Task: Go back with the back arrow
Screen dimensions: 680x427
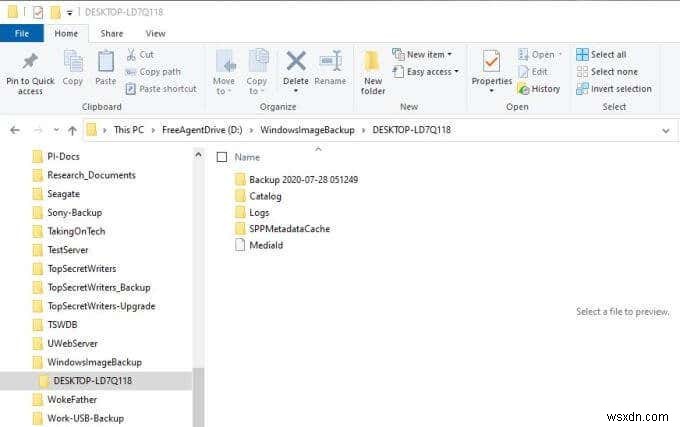Action: 15,130
